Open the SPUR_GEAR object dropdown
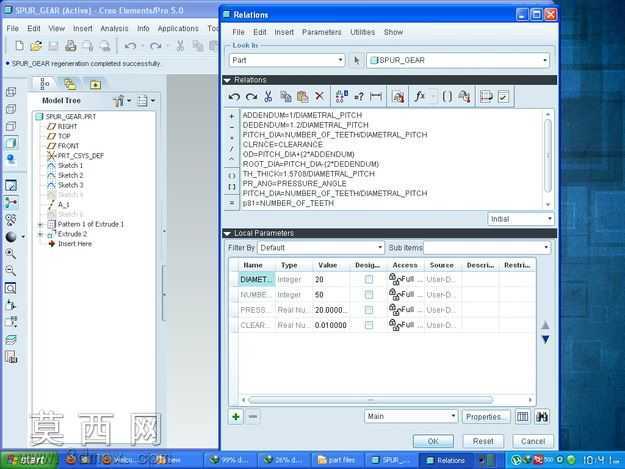 [x=458, y=60]
